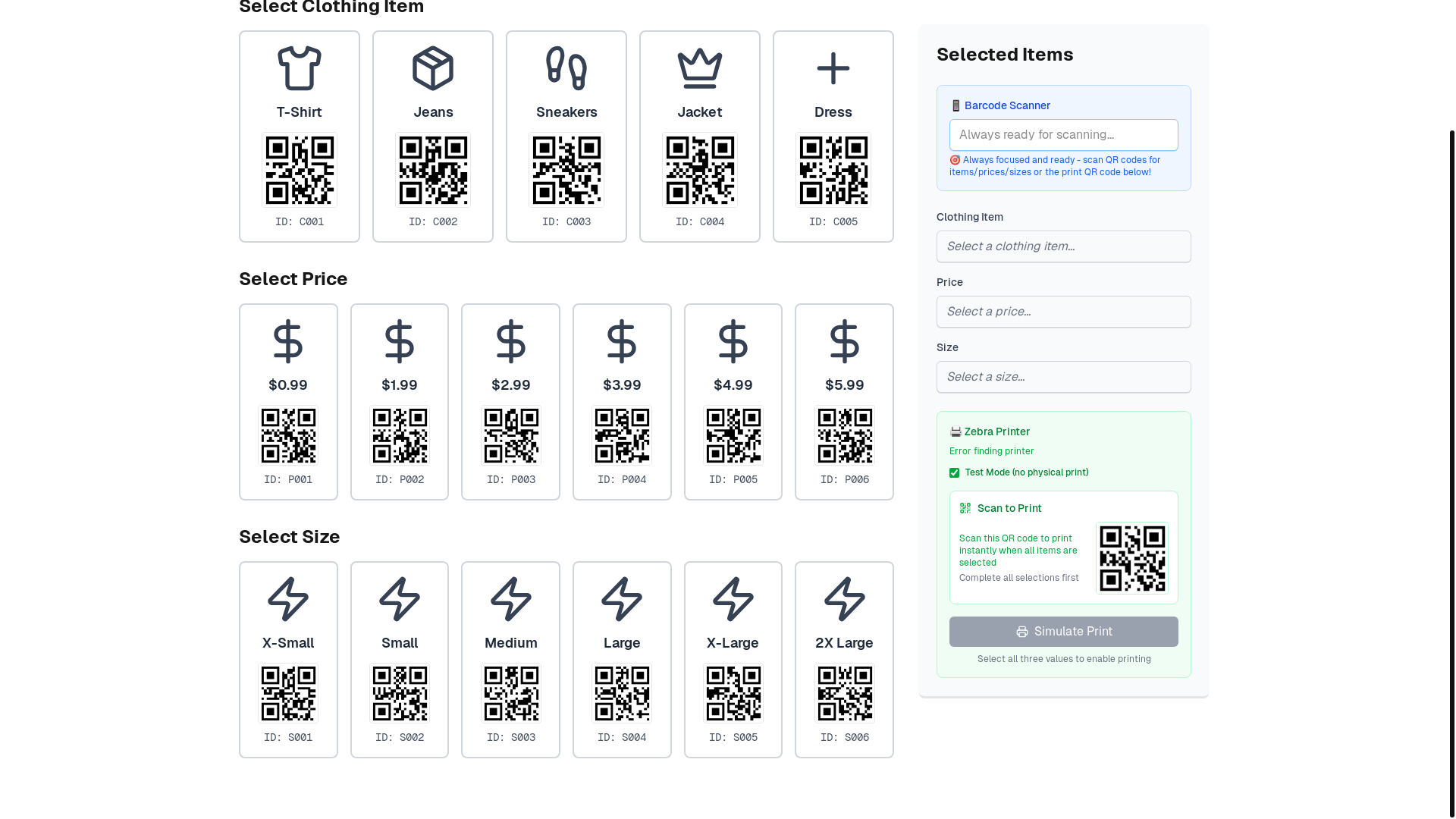Choose the Dress plus icon
Image resolution: width=1456 pixels, height=819 pixels.
pos(833,68)
